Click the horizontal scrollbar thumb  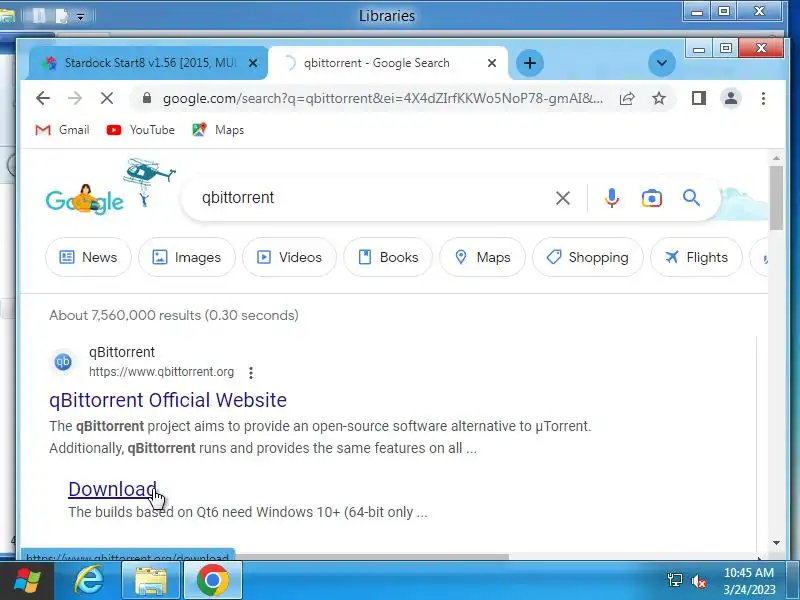(371, 557)
